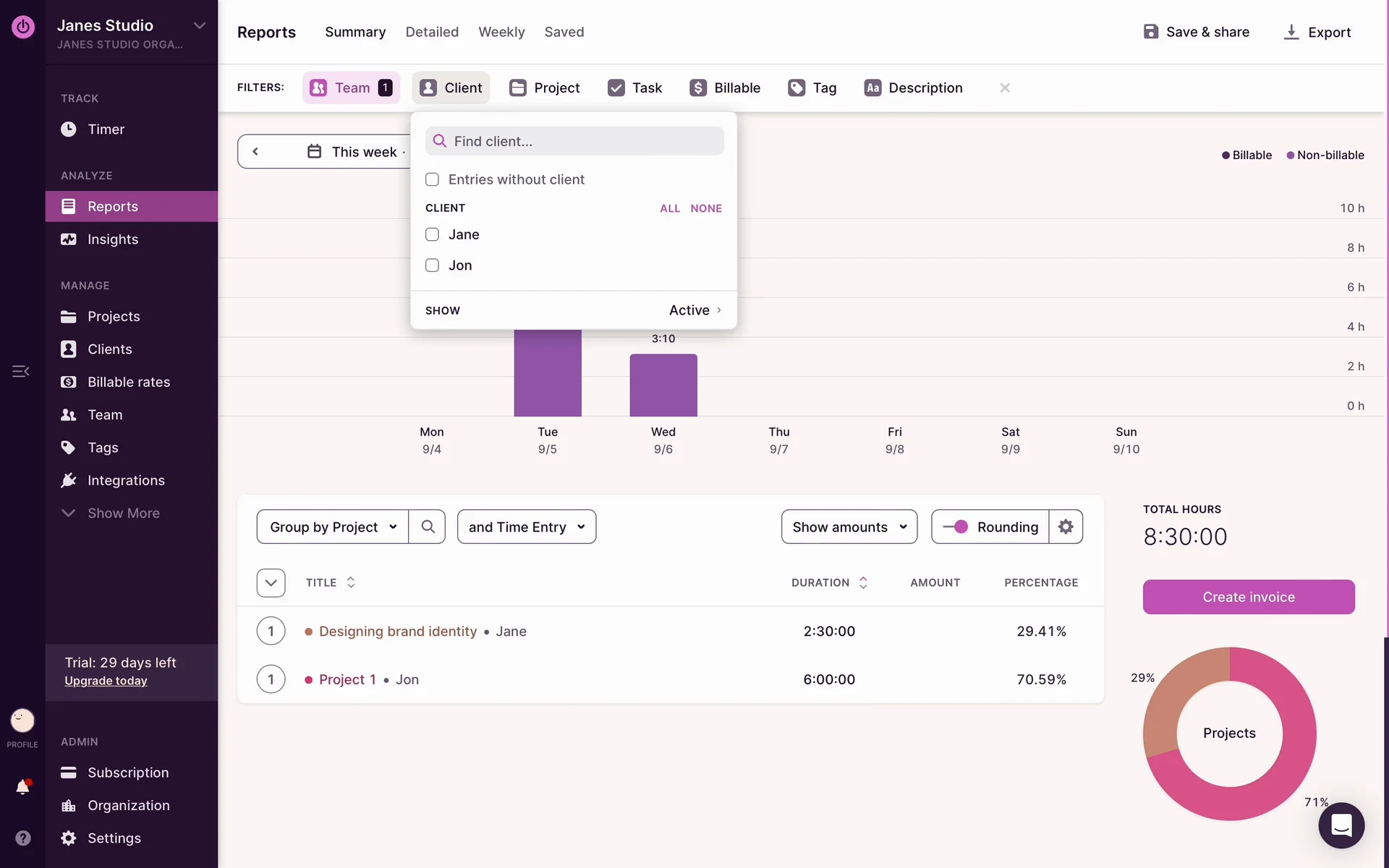
Task: Click the Rounding settings gear icon
Action: [1066, 527]
